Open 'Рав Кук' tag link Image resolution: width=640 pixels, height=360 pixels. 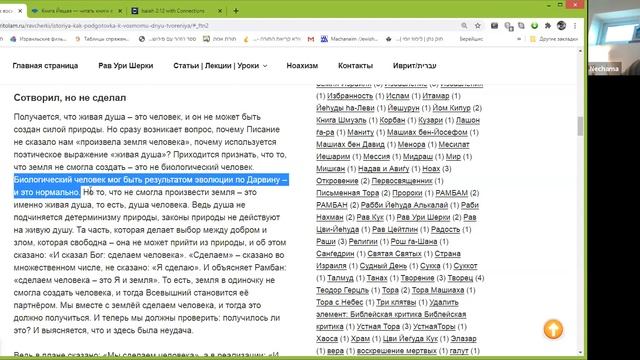(x=370, y=217)
